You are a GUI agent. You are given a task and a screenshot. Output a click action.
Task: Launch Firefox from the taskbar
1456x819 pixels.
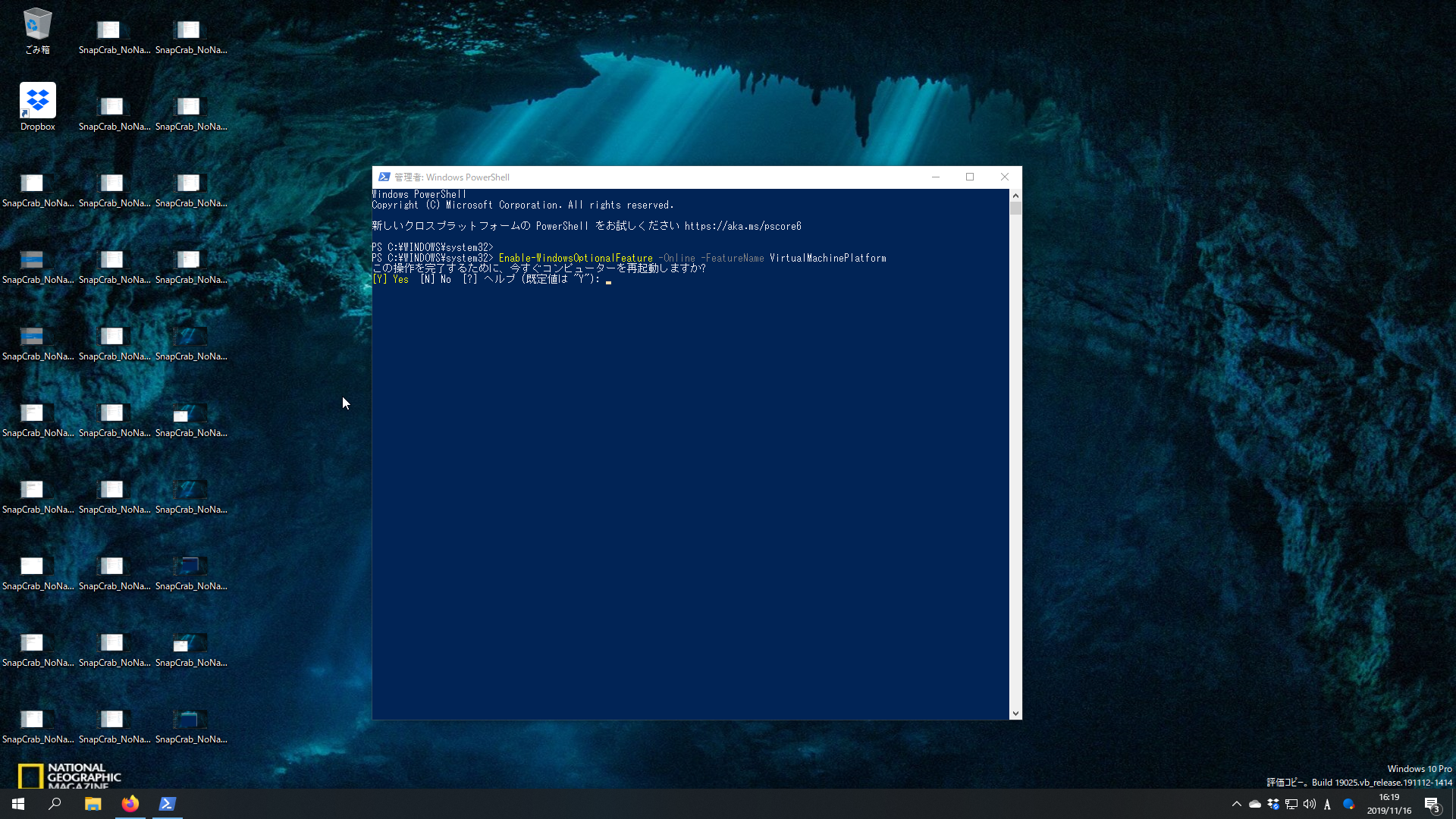tap(130, 804)
